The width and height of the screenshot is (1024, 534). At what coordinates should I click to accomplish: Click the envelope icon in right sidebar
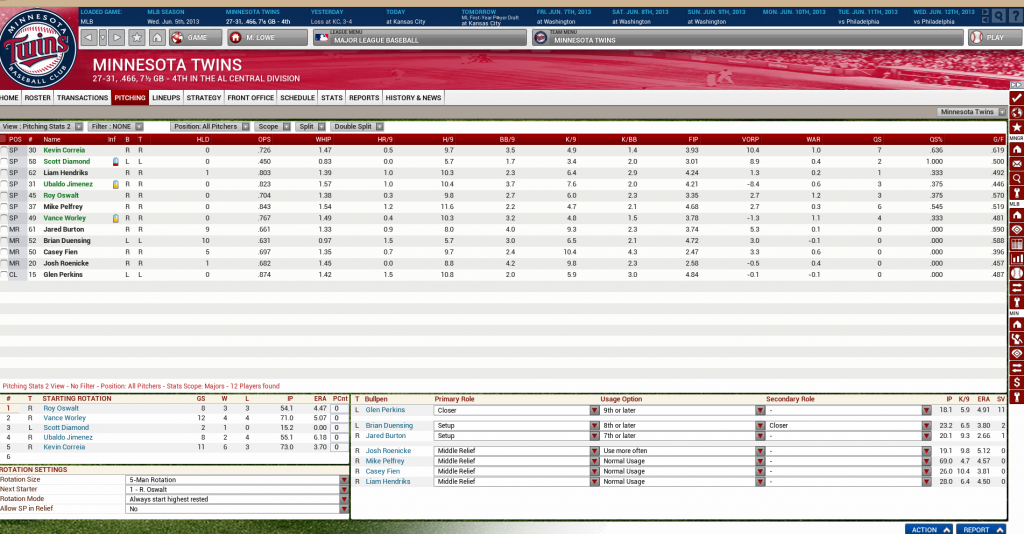tap(1016, 163)
